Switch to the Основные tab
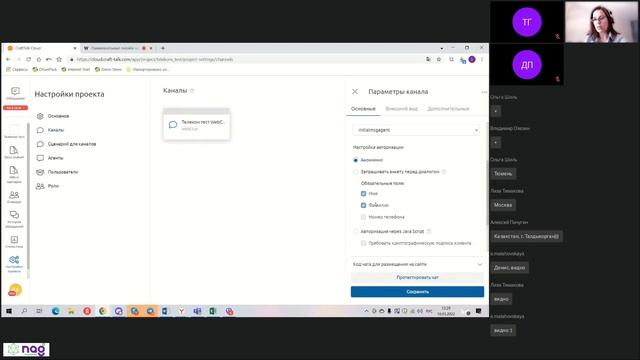 click(x=363, y=109)
